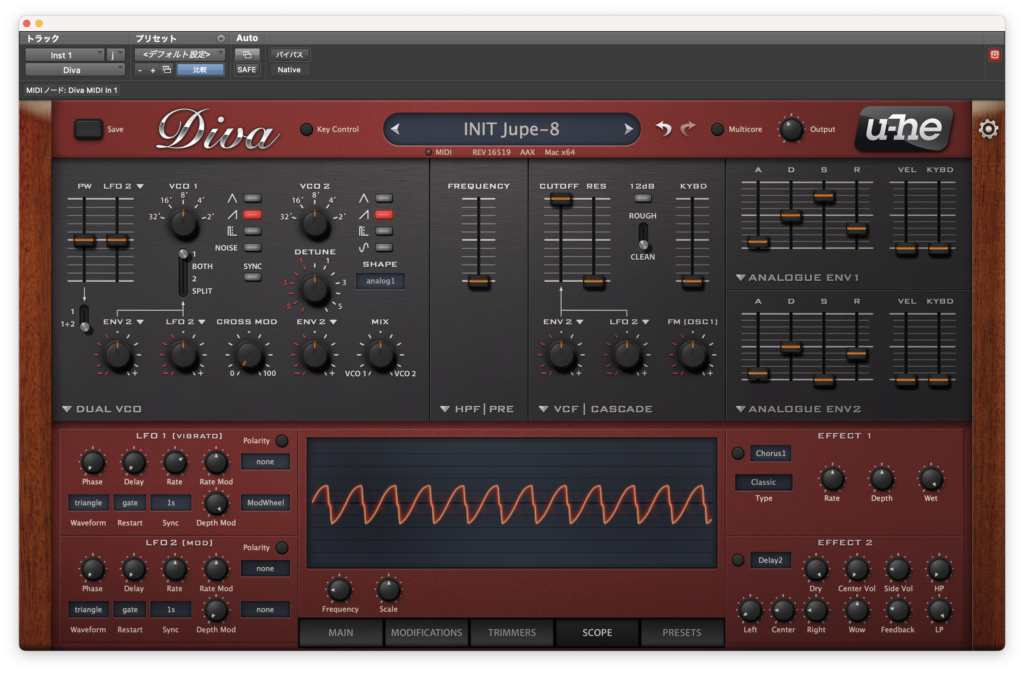Go to next preset with right arrow

click(x=628, y=129)
